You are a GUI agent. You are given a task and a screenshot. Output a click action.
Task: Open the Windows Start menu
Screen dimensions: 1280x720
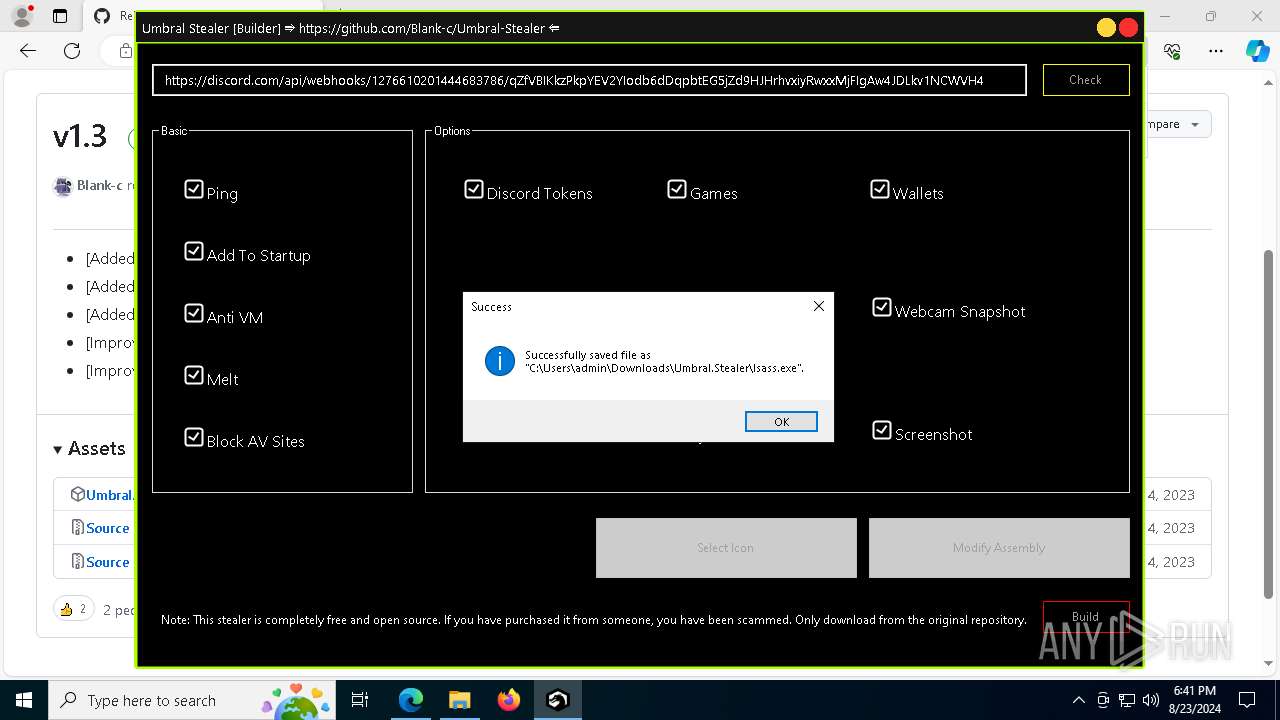[23, 700]
